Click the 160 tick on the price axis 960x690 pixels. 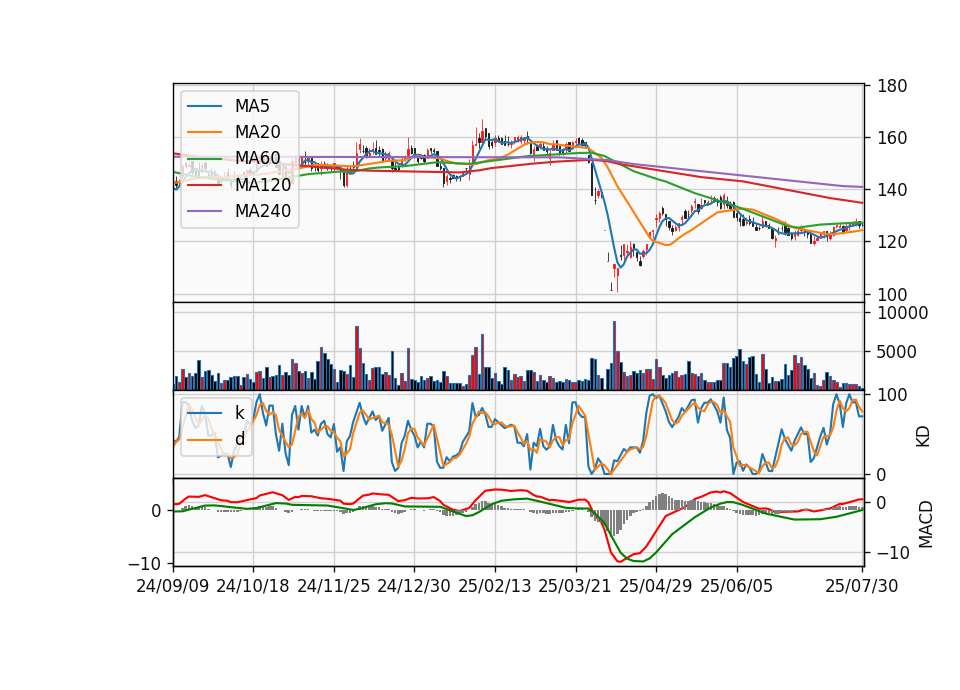tap(891, 138)
